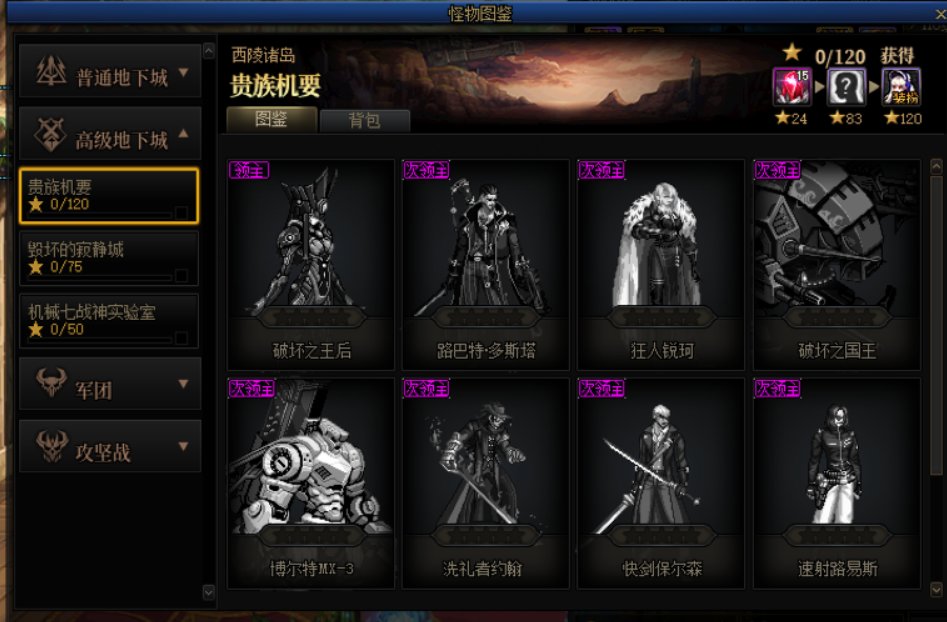Tick the checkbox on the 毁坏的寂静城 entry
The width and height of the screenshot is (947, 622).
click(181, 275)
